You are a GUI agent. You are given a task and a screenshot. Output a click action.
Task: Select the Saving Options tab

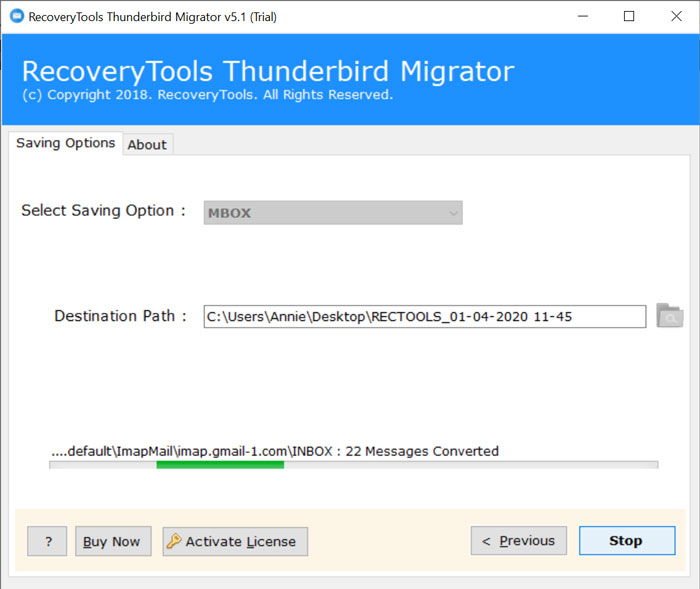tap(66, 143)
